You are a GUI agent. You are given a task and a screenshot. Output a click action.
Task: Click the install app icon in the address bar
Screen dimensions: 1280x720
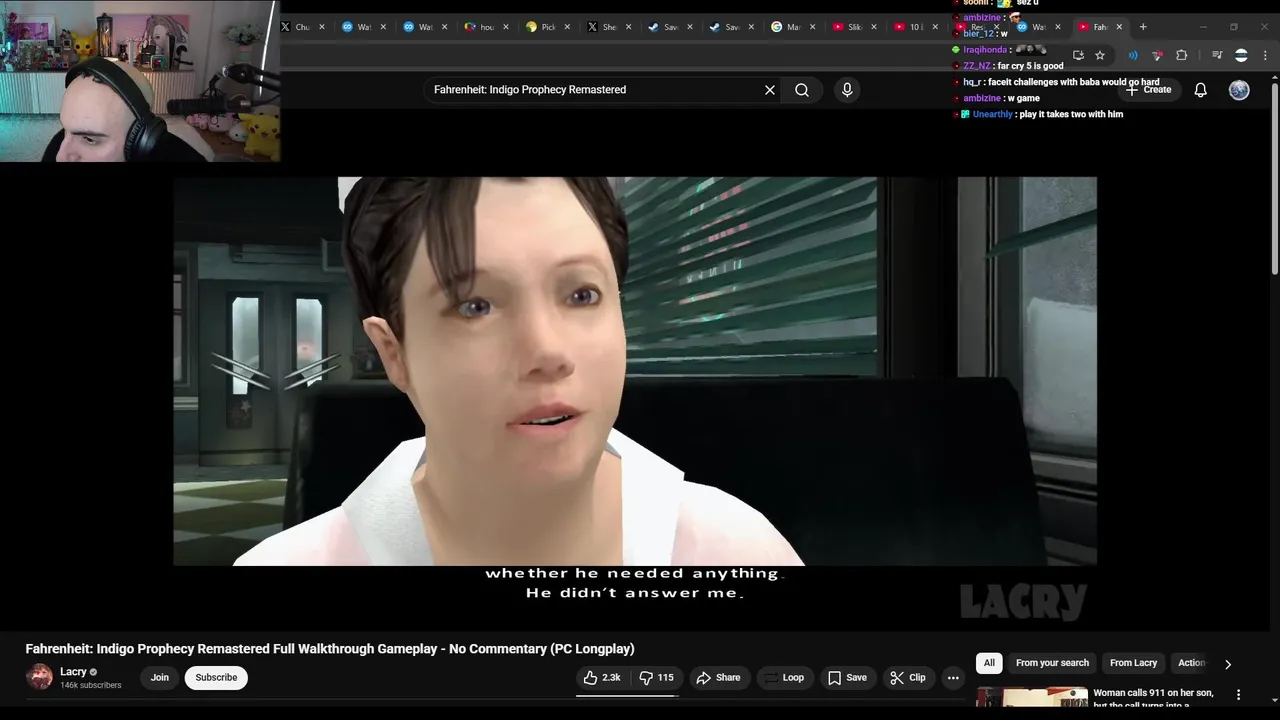[x=1078, y=55]
